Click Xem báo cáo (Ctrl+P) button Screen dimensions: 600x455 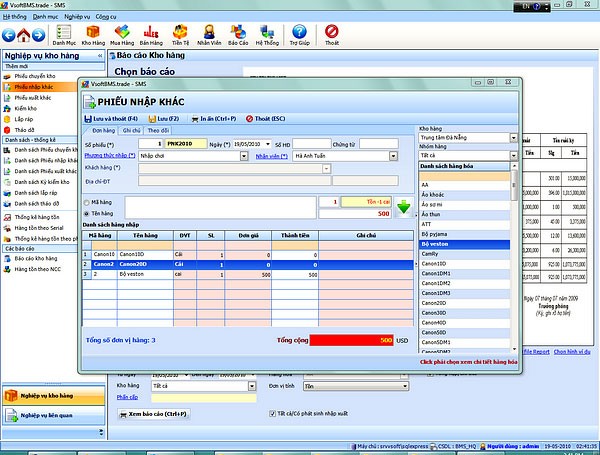151,413
